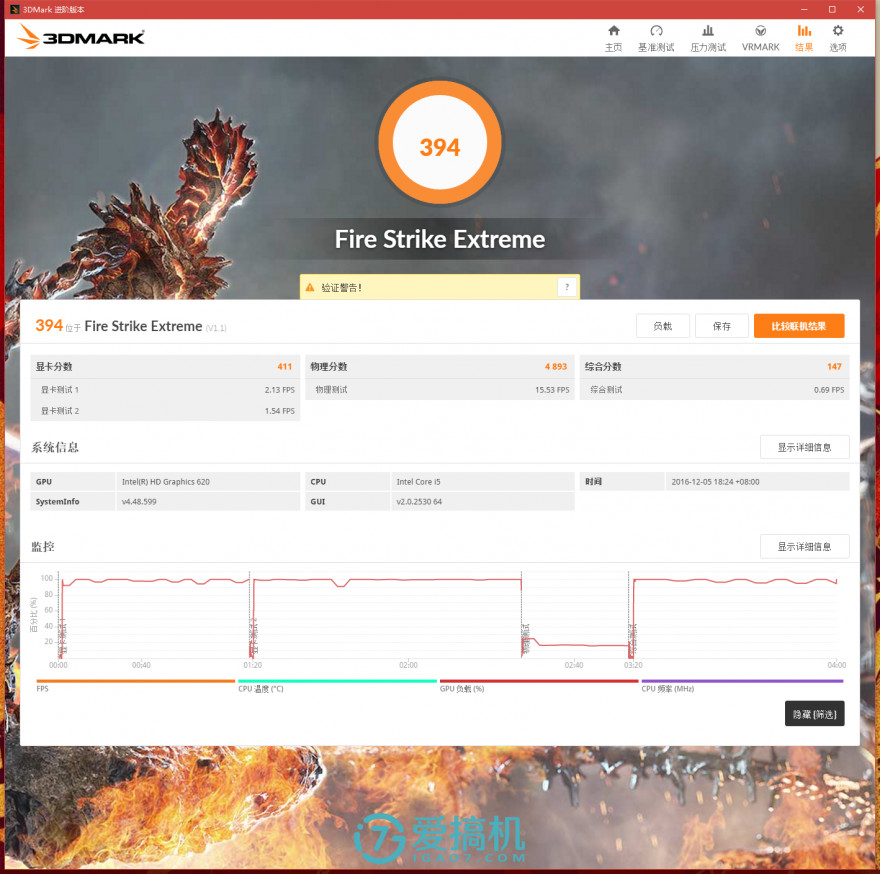This screenshot has height=874, width=880.
Task: Click the 3DMark logo
Action: coord(82,38)
